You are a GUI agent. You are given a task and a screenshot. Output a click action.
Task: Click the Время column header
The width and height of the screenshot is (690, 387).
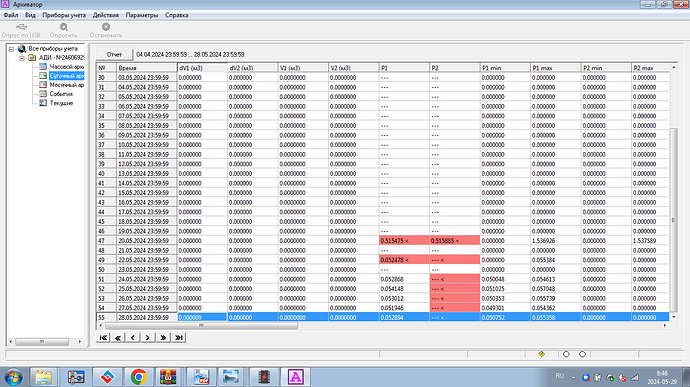147,68
